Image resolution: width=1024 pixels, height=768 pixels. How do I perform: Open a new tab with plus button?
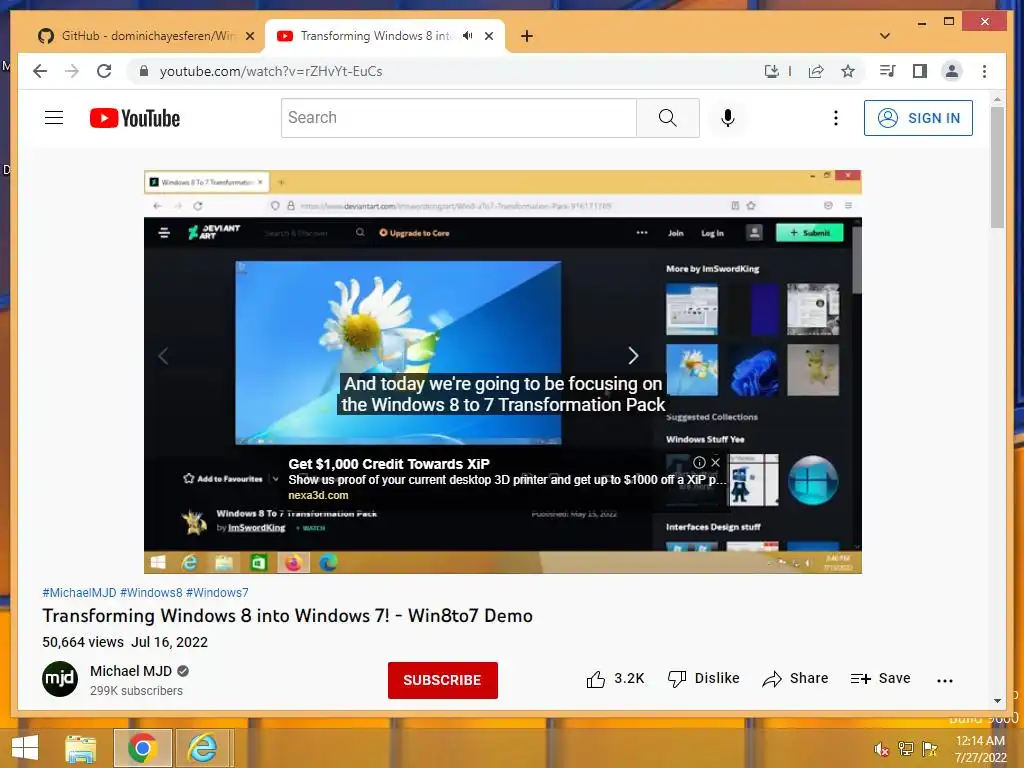tap(526, 37)
